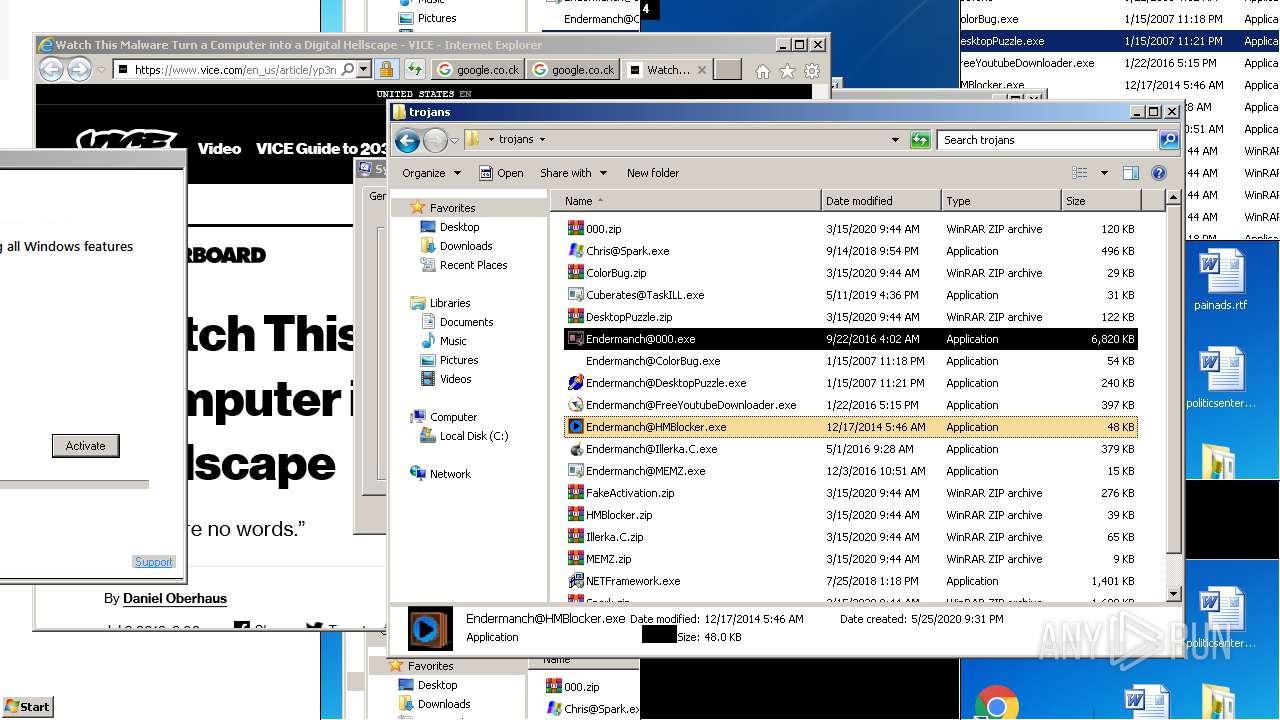Screen dimensions: 1280x720
Task: Open Daniel Oberhaus author link
Action: point(175,598)
